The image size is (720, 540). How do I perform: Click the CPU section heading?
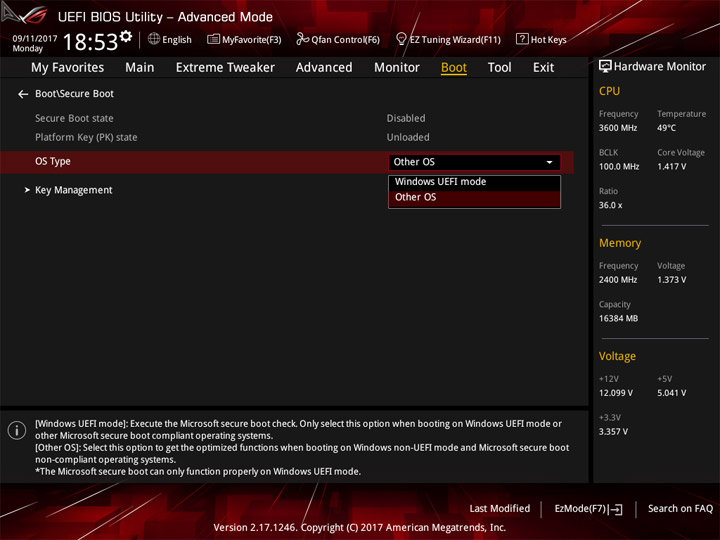click(609, 91)
